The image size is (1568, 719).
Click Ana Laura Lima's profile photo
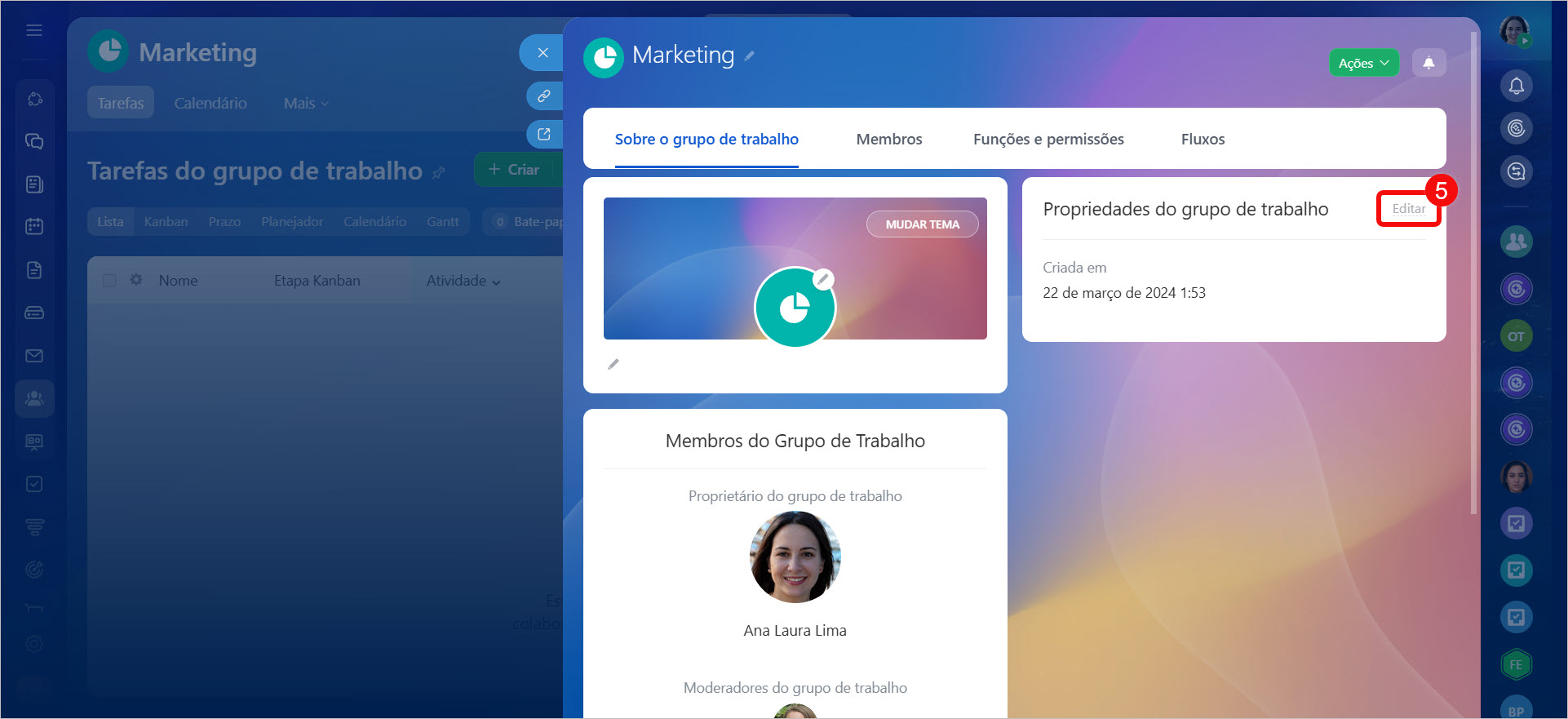(x=795, y=557)
